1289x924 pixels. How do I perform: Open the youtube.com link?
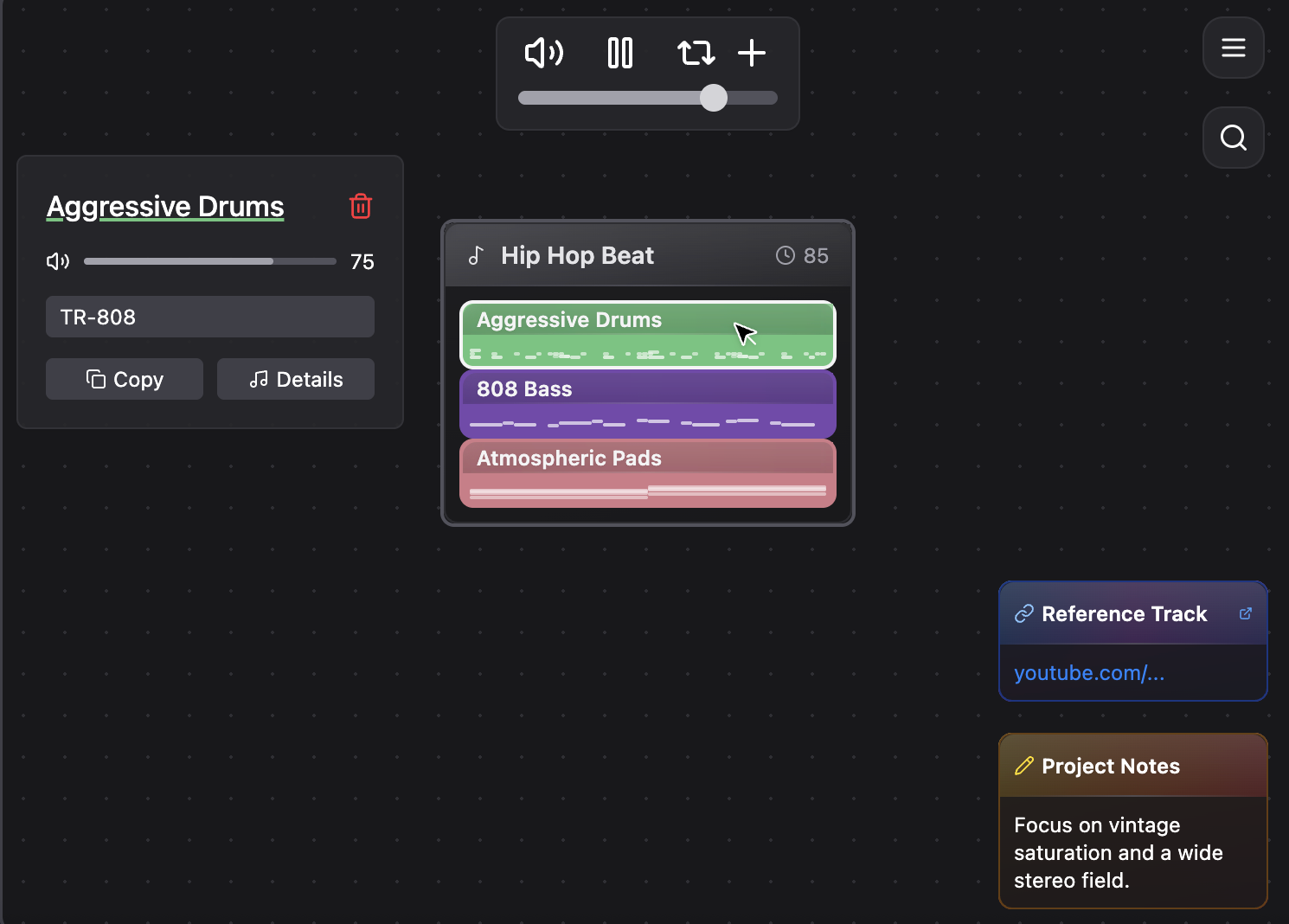click(1089, 673)
